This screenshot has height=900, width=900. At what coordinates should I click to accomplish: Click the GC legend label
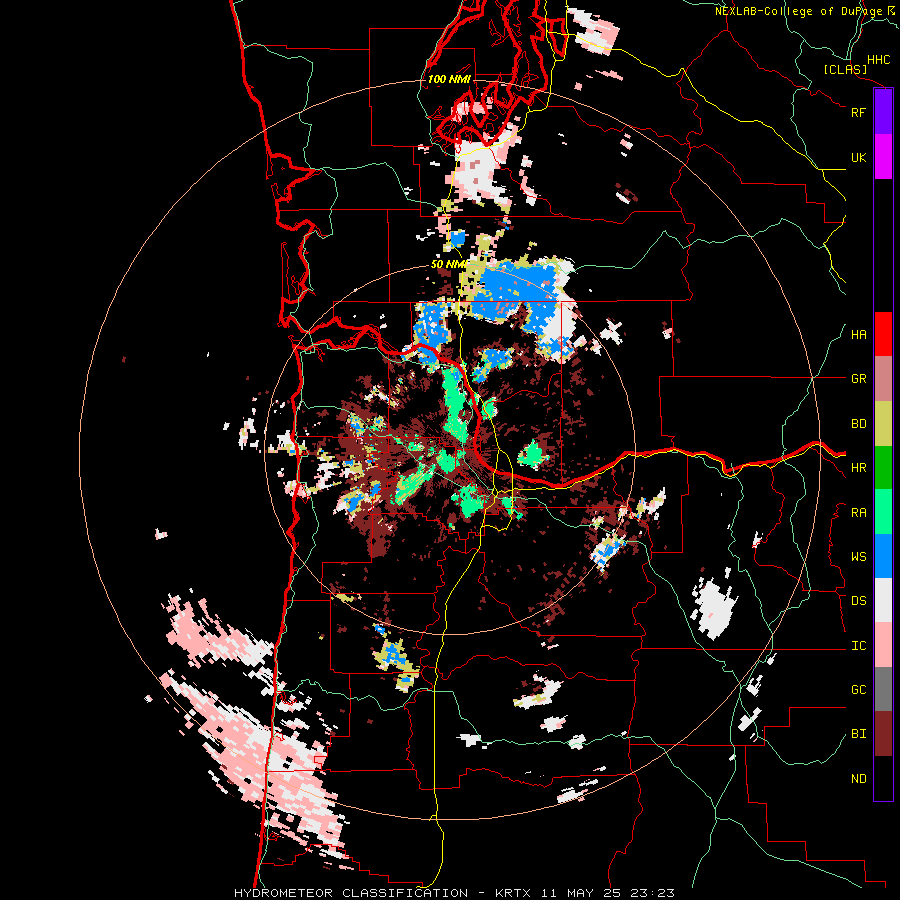(x=858, y=690)
